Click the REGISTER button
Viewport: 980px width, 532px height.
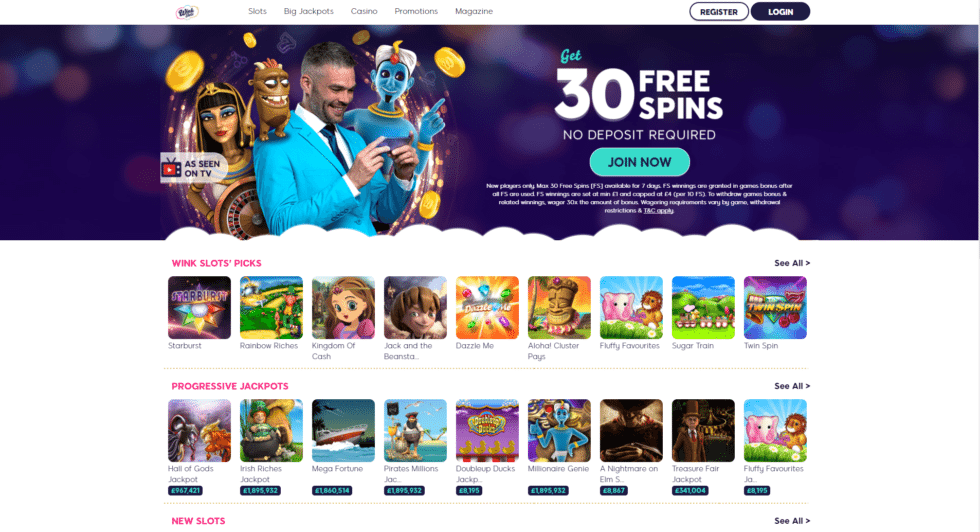tap(719, 11)
